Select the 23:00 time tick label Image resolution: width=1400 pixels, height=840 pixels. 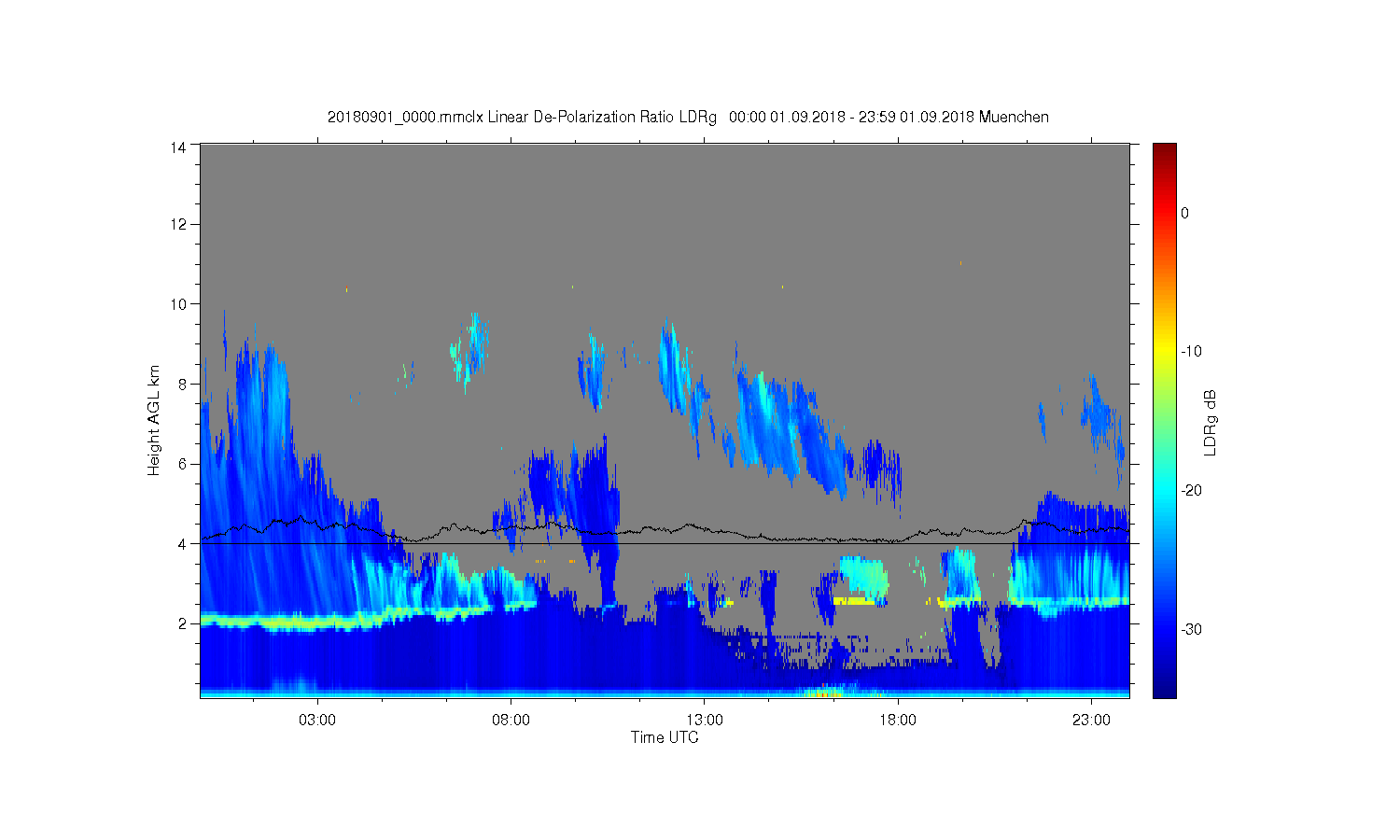[1091, 721]
